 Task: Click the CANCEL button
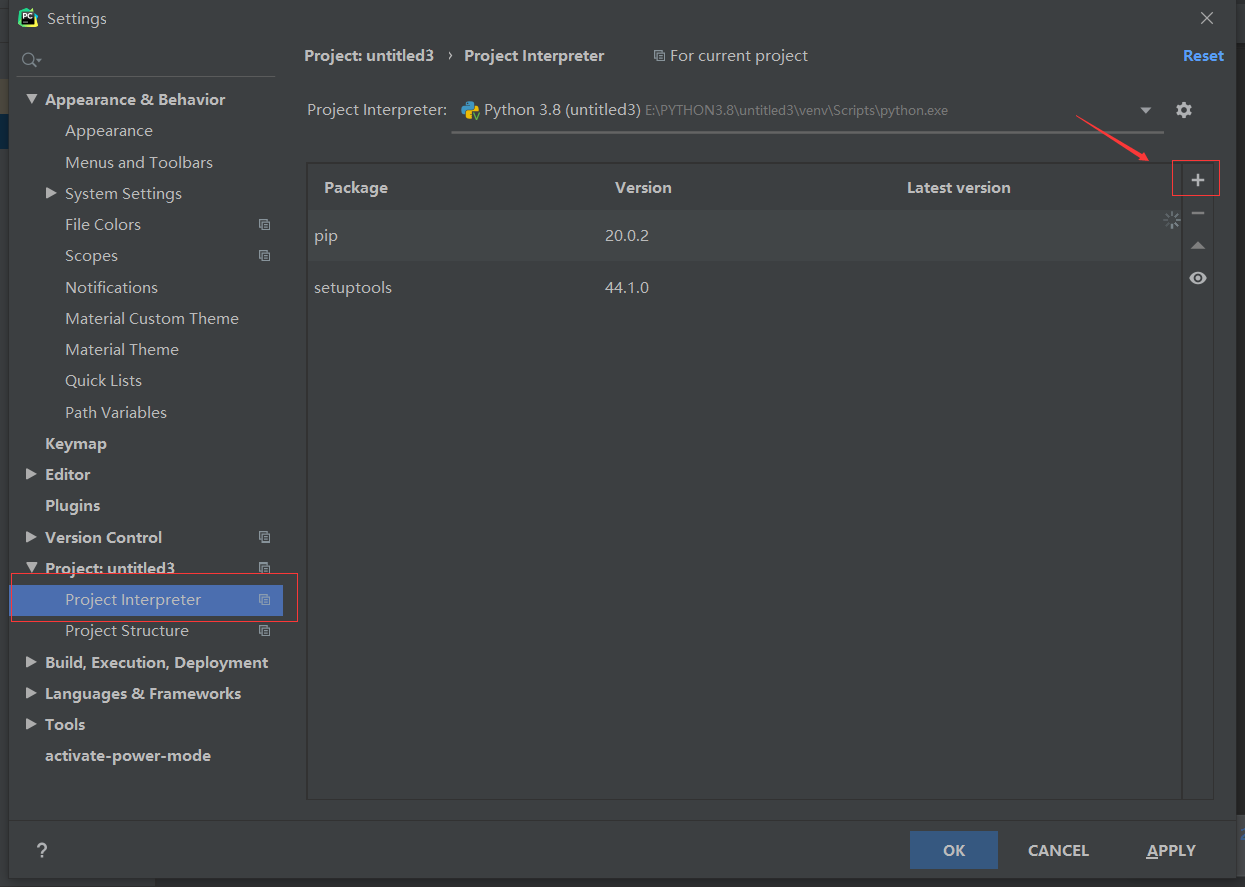(1058, 850)
